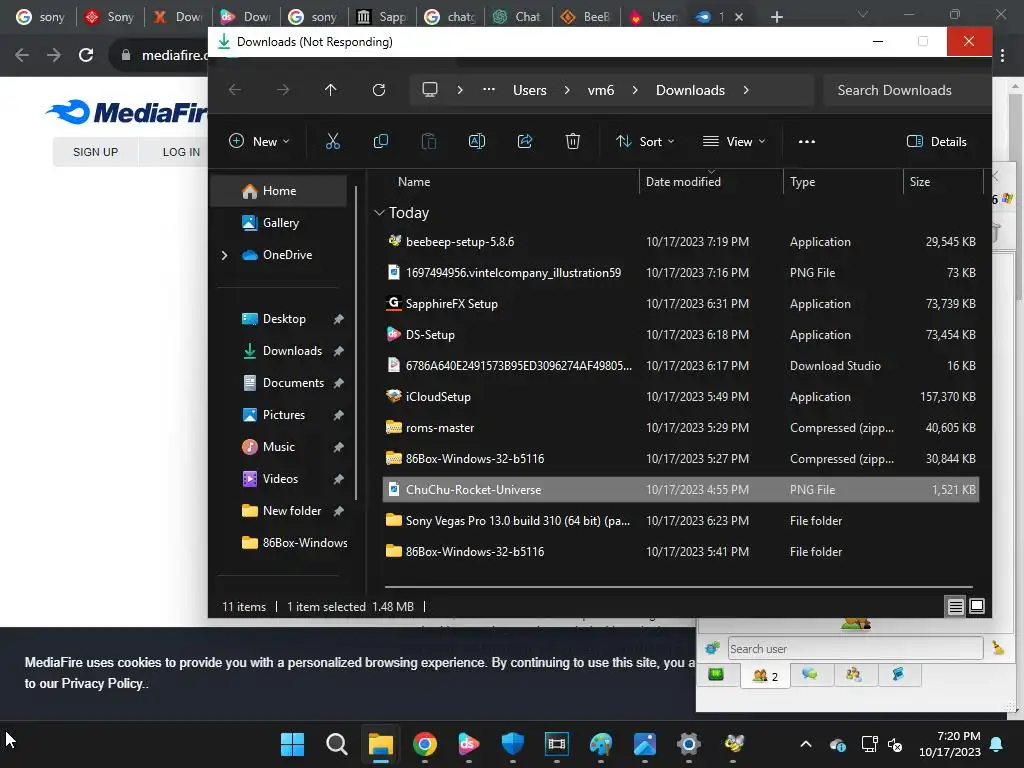Click SIGN UP on MediaFire

click(x=95, y=152)
